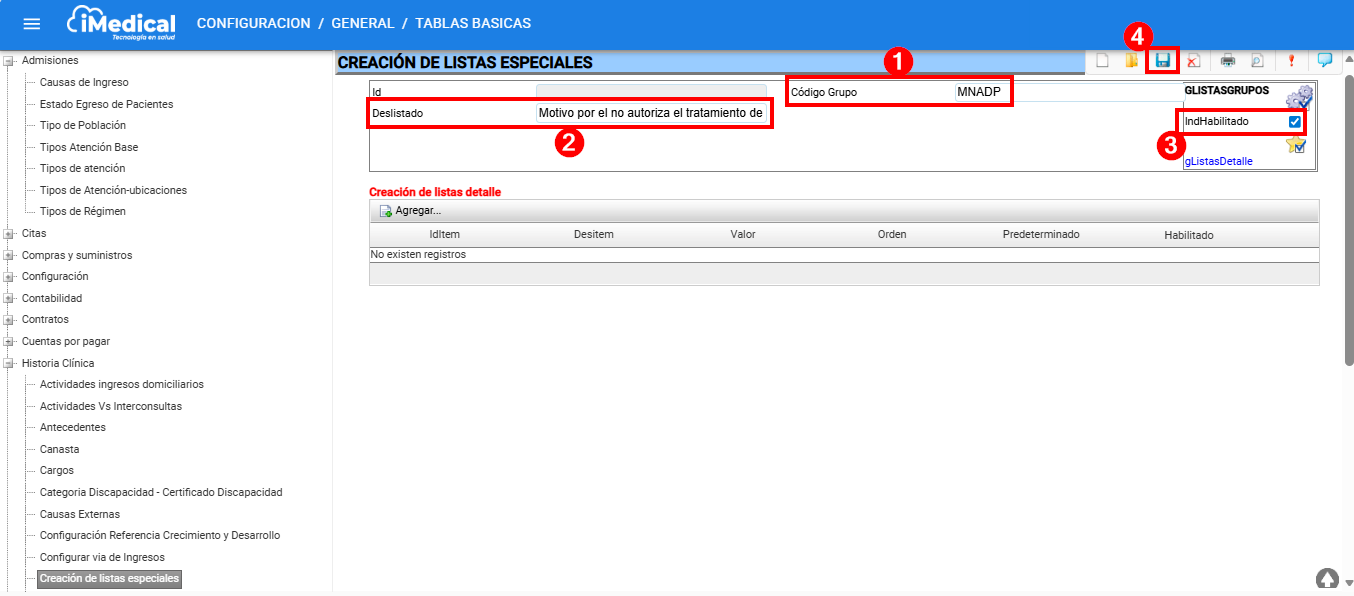
Task: Click the Agregar... button
Action: [x=410, y=211]
